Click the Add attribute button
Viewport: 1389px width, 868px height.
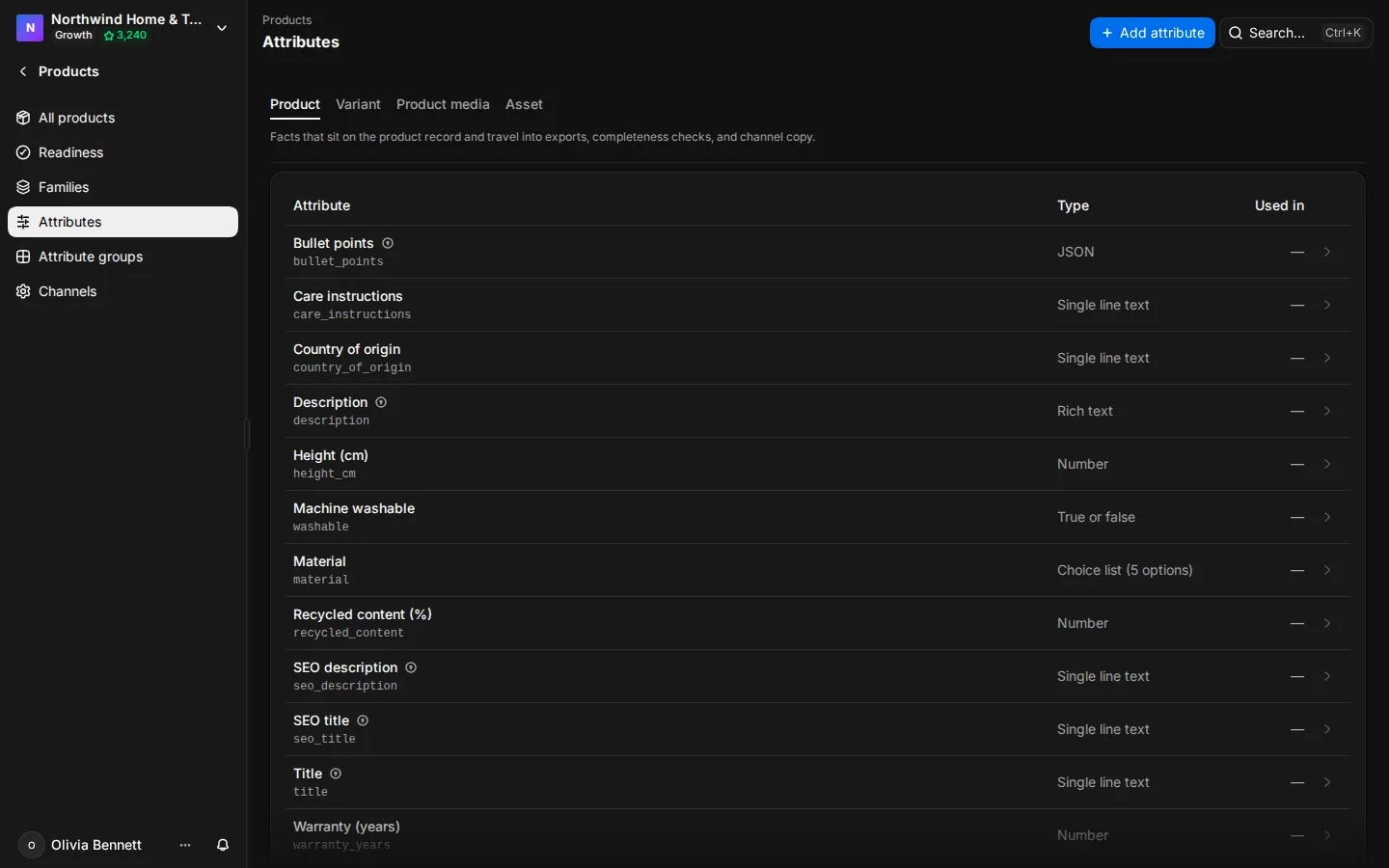click(x=1152, y=33)
